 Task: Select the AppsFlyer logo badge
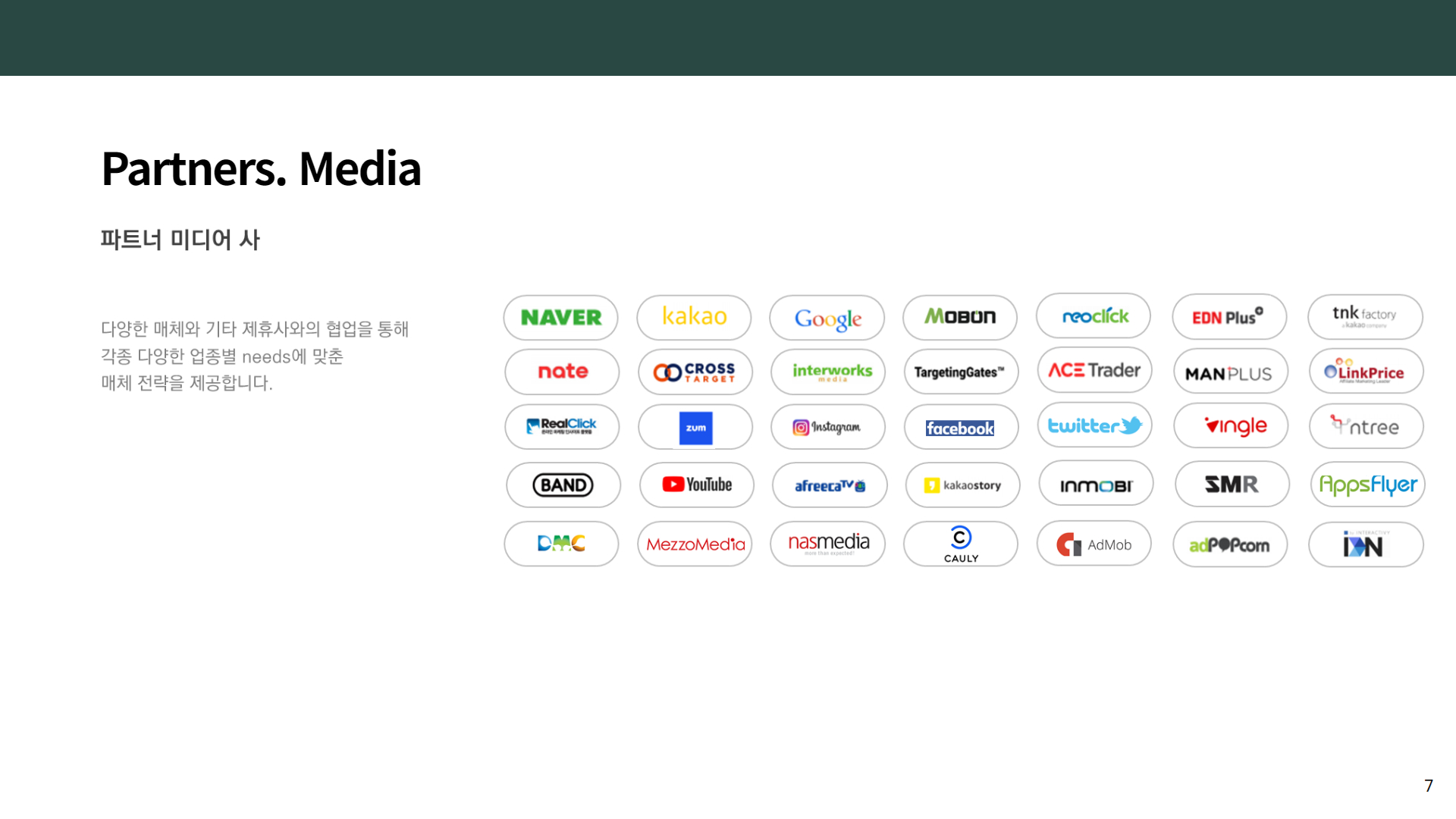pos(1368,485)
